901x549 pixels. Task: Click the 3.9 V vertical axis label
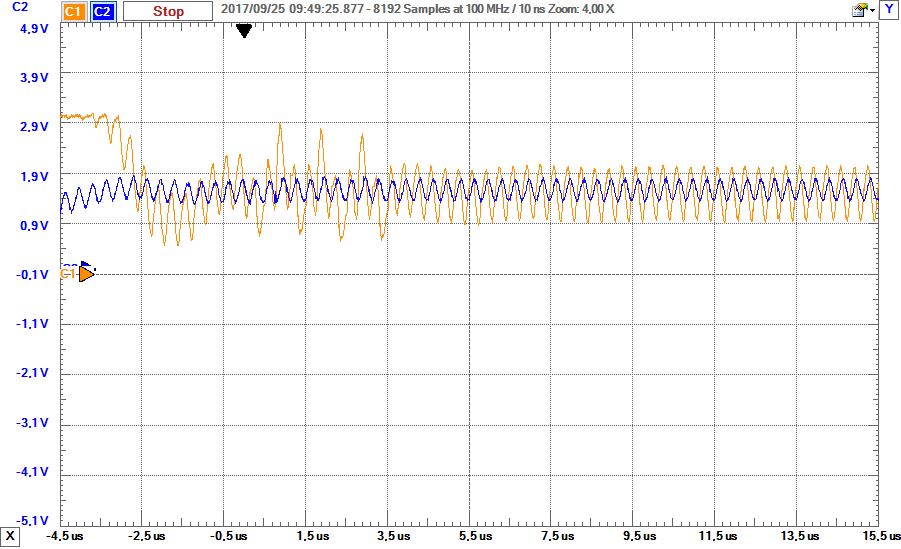pos(34,78)
